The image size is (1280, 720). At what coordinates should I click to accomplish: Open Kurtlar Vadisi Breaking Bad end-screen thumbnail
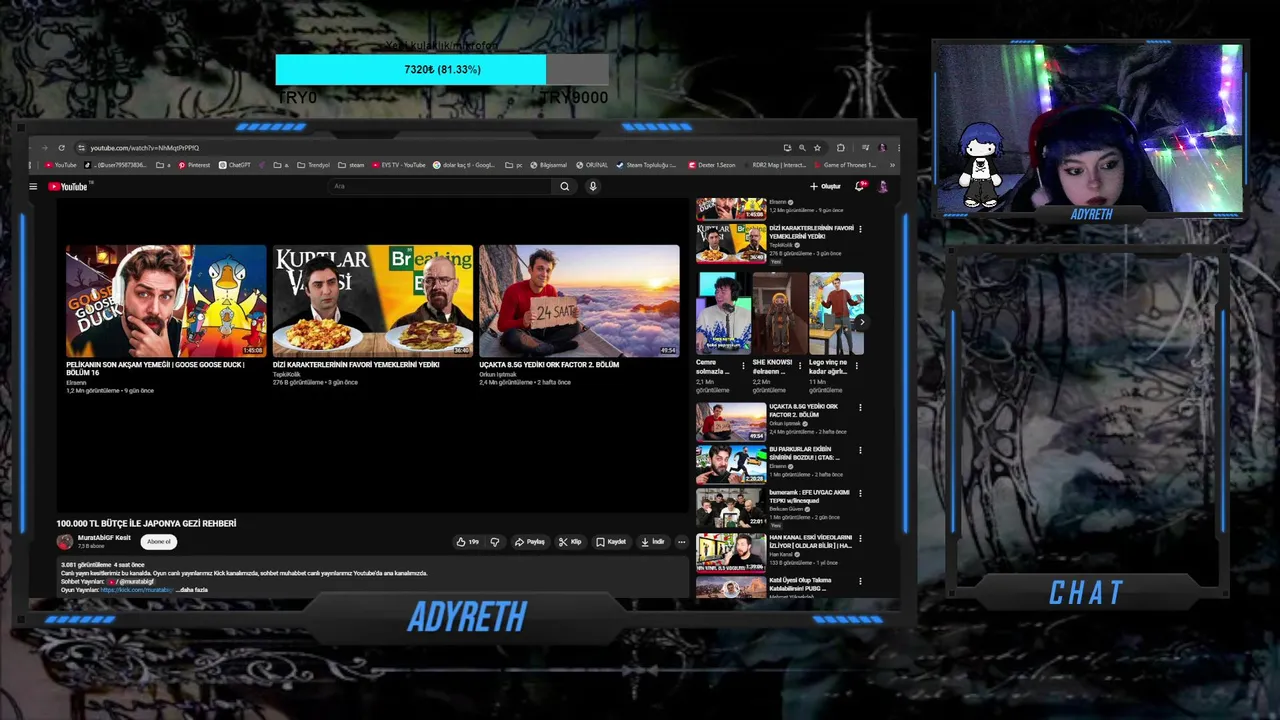coord(373,301)
